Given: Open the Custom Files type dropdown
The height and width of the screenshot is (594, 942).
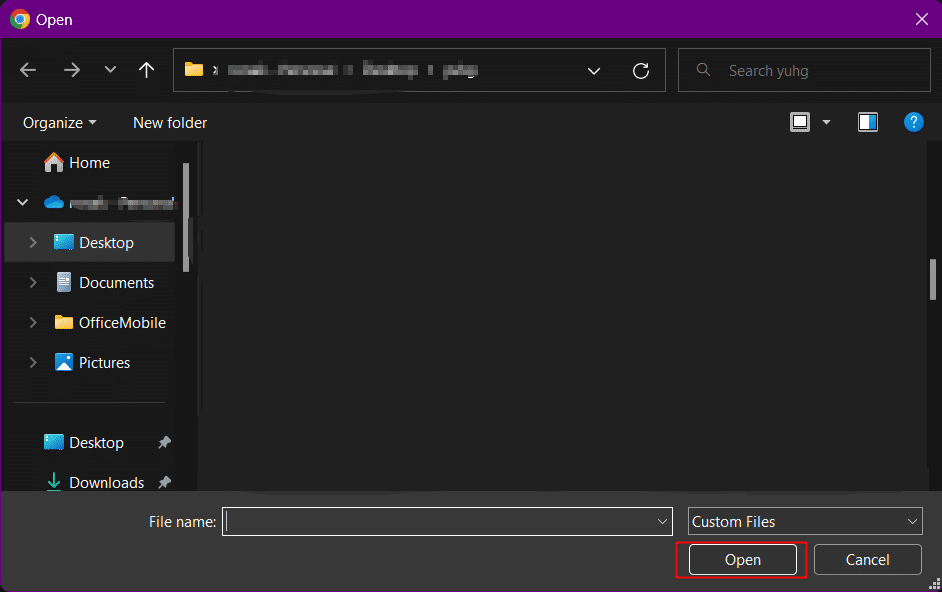Looking at the screenshot, I should (805, 522).
